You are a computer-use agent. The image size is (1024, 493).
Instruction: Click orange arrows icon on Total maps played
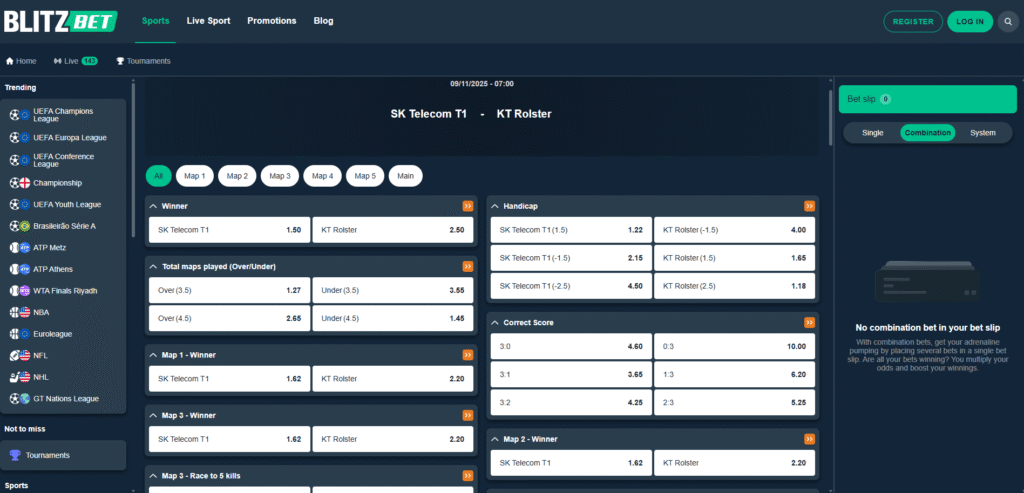pos(468,266)
